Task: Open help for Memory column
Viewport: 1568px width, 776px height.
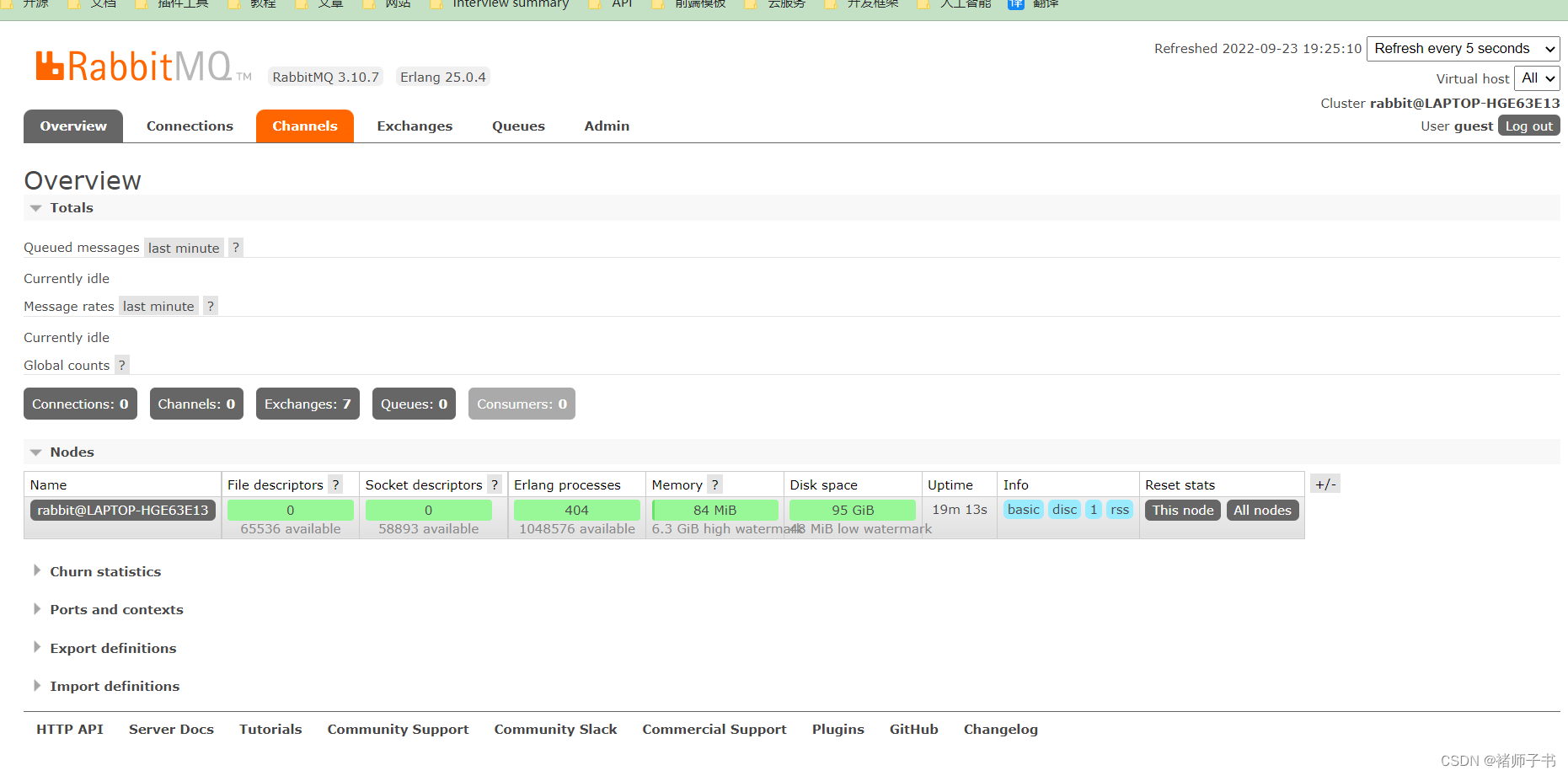Action: point(714,484)
